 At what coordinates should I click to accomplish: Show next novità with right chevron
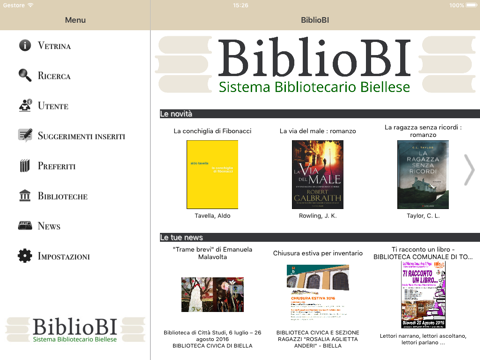(469, 170)
